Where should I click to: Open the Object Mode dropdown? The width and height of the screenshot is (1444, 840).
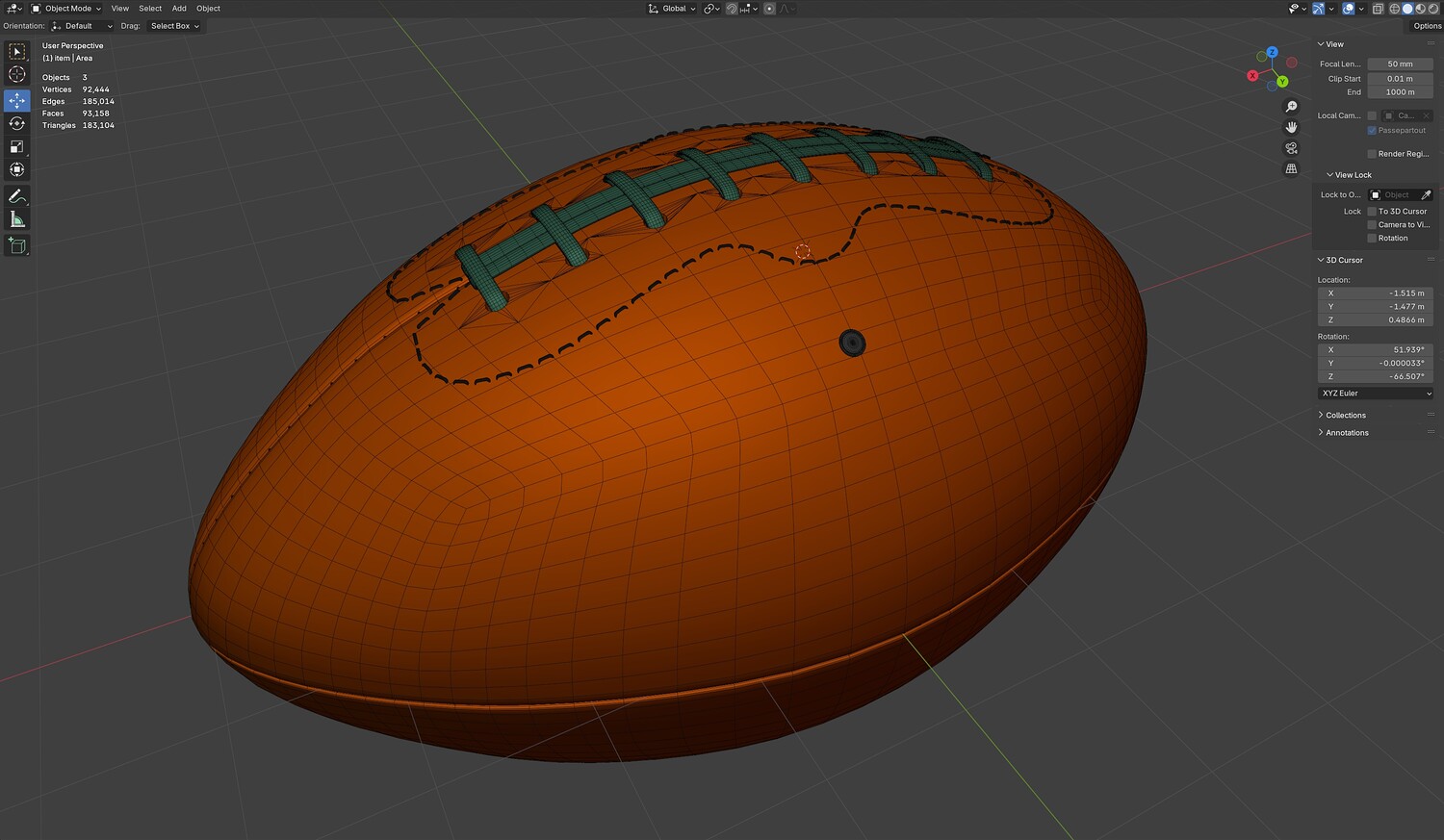coord(66,9)
